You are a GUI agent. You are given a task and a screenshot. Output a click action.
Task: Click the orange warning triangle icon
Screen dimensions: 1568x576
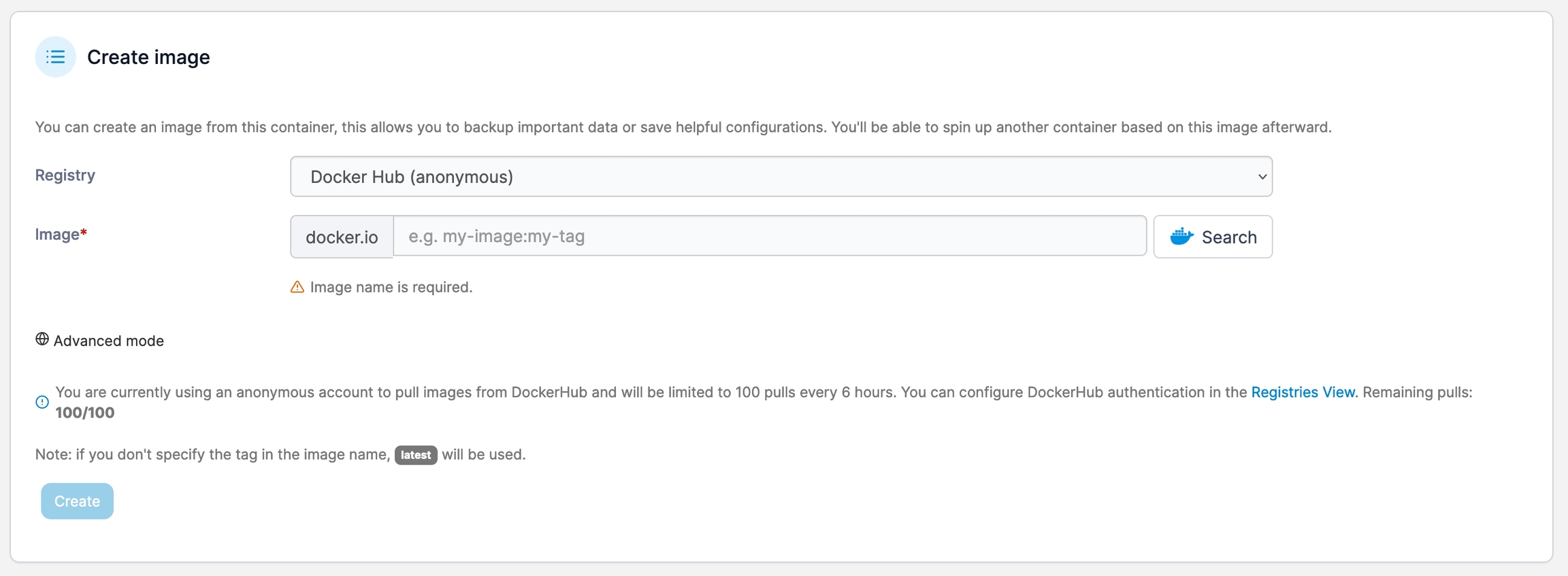coord(297,287)
